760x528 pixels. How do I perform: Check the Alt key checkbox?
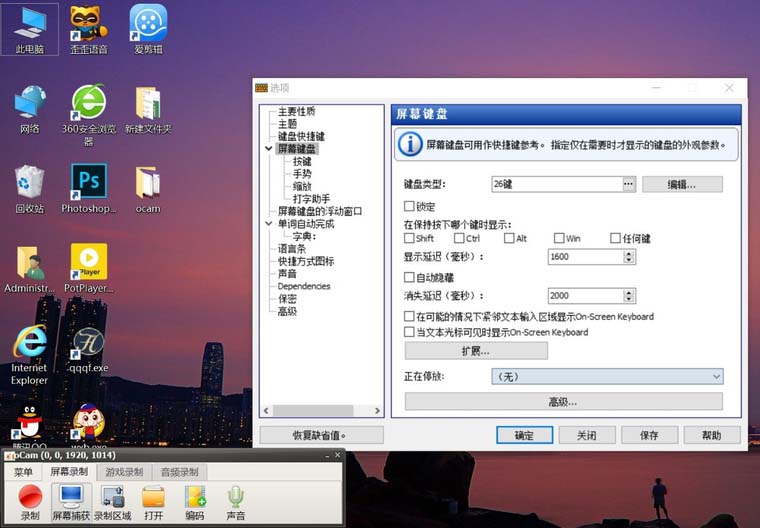509,238
